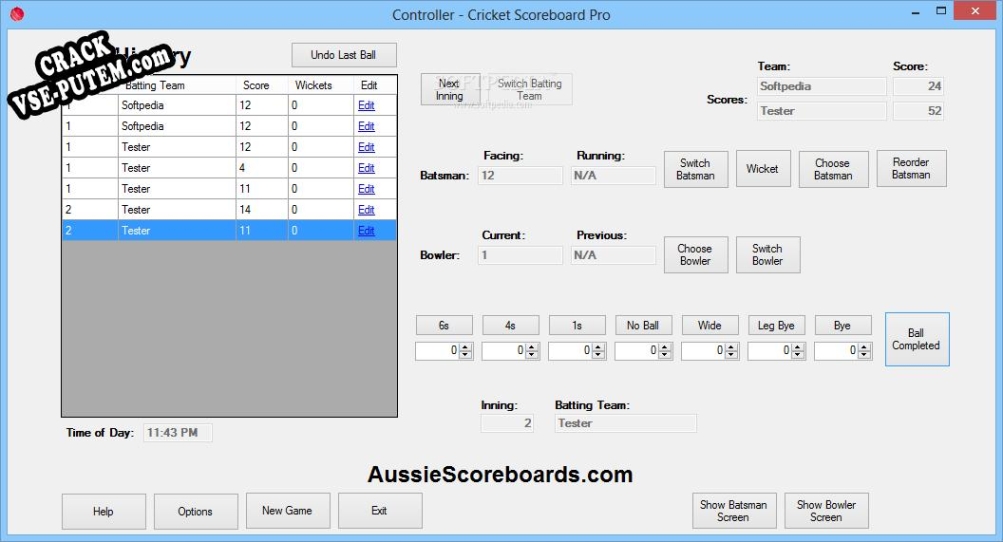Screen dimensions: 1003x542
Task: Click the Bye count input field
Action: (837, 351)
